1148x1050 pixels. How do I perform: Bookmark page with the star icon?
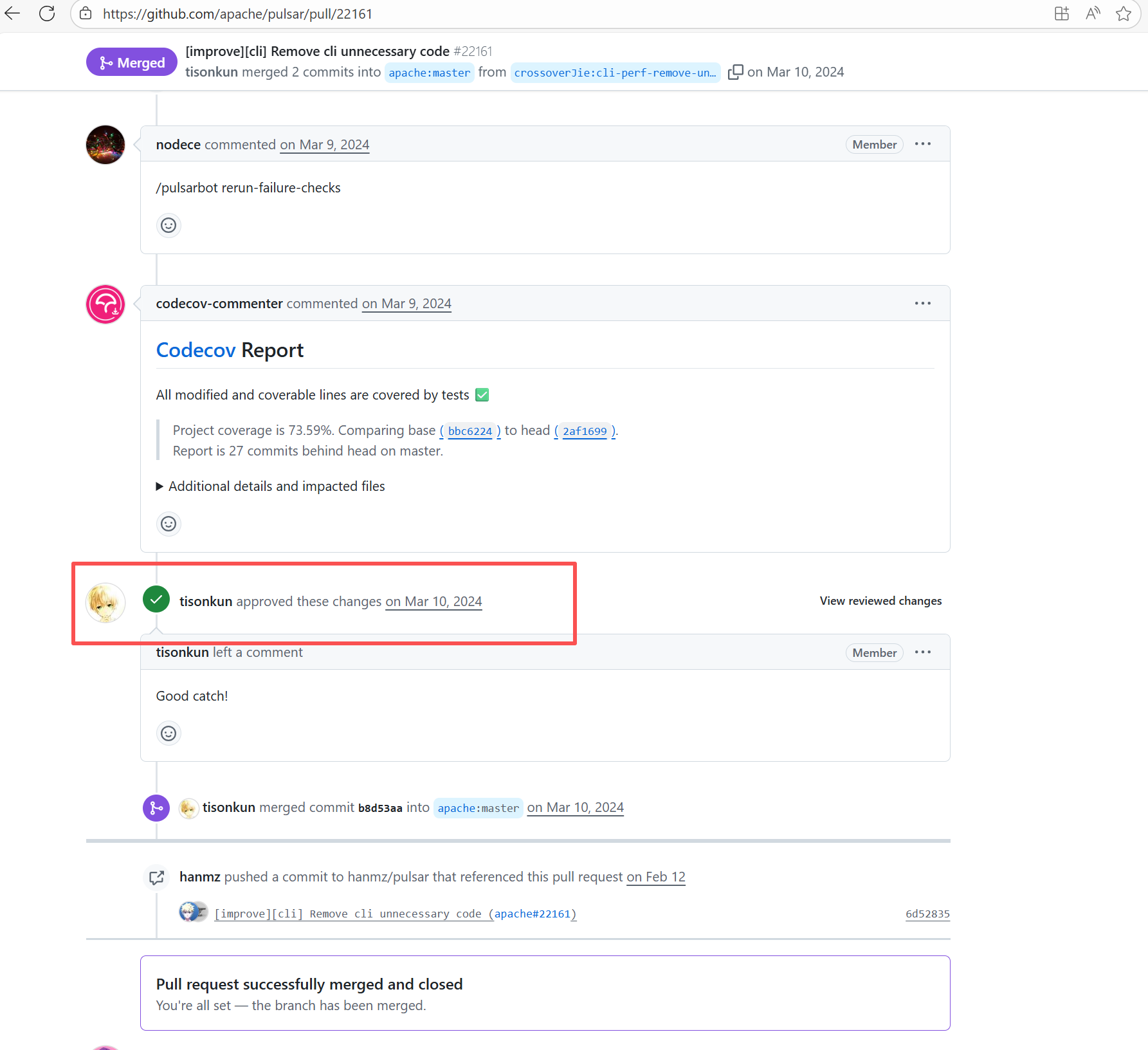click(x=1124, y=14)
